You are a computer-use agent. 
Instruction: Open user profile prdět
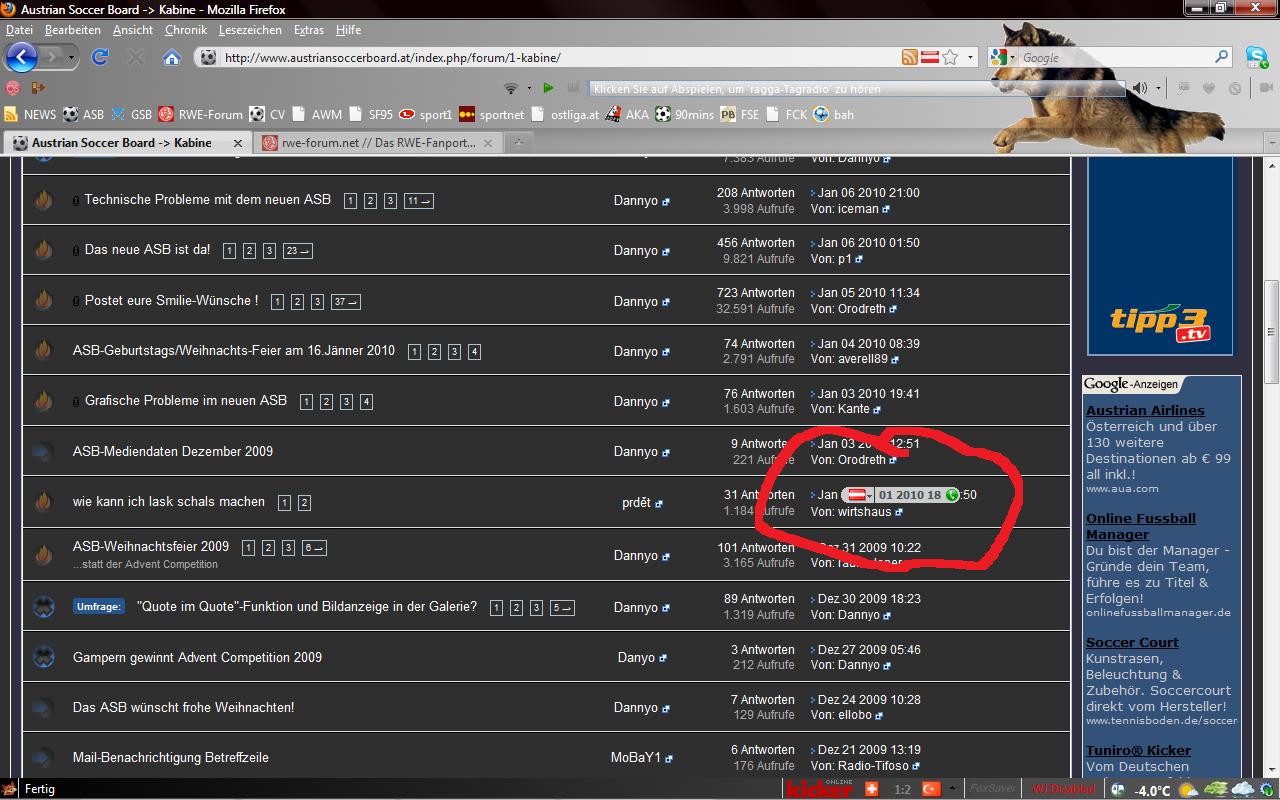point(636,503)
